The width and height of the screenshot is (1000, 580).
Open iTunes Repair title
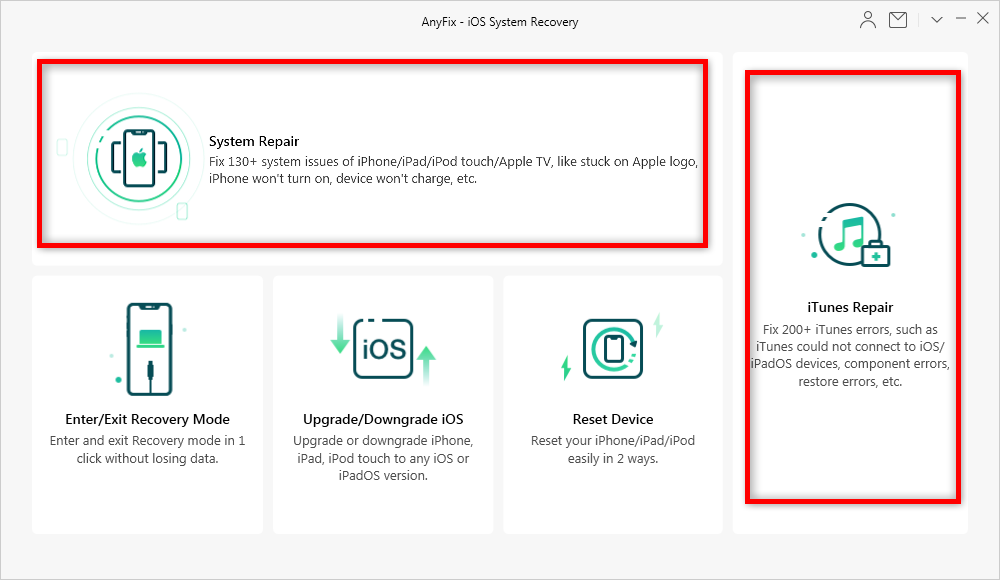(850, 307)
